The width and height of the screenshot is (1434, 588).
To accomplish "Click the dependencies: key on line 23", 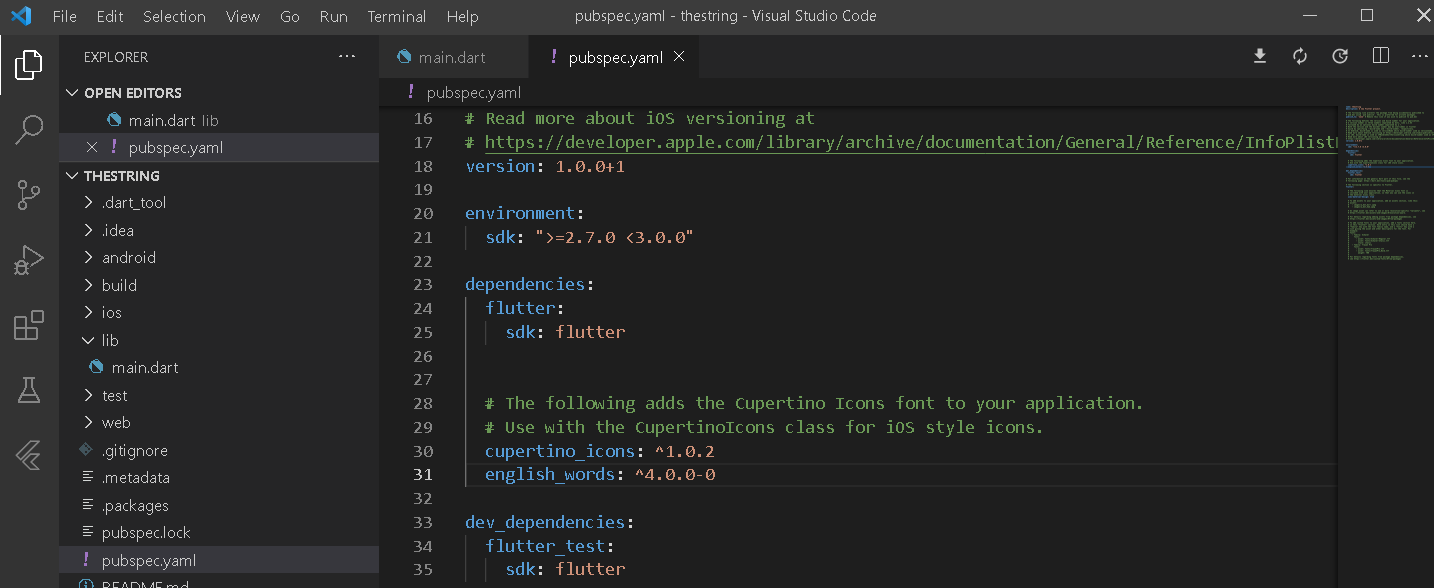I will pos(530,284).
